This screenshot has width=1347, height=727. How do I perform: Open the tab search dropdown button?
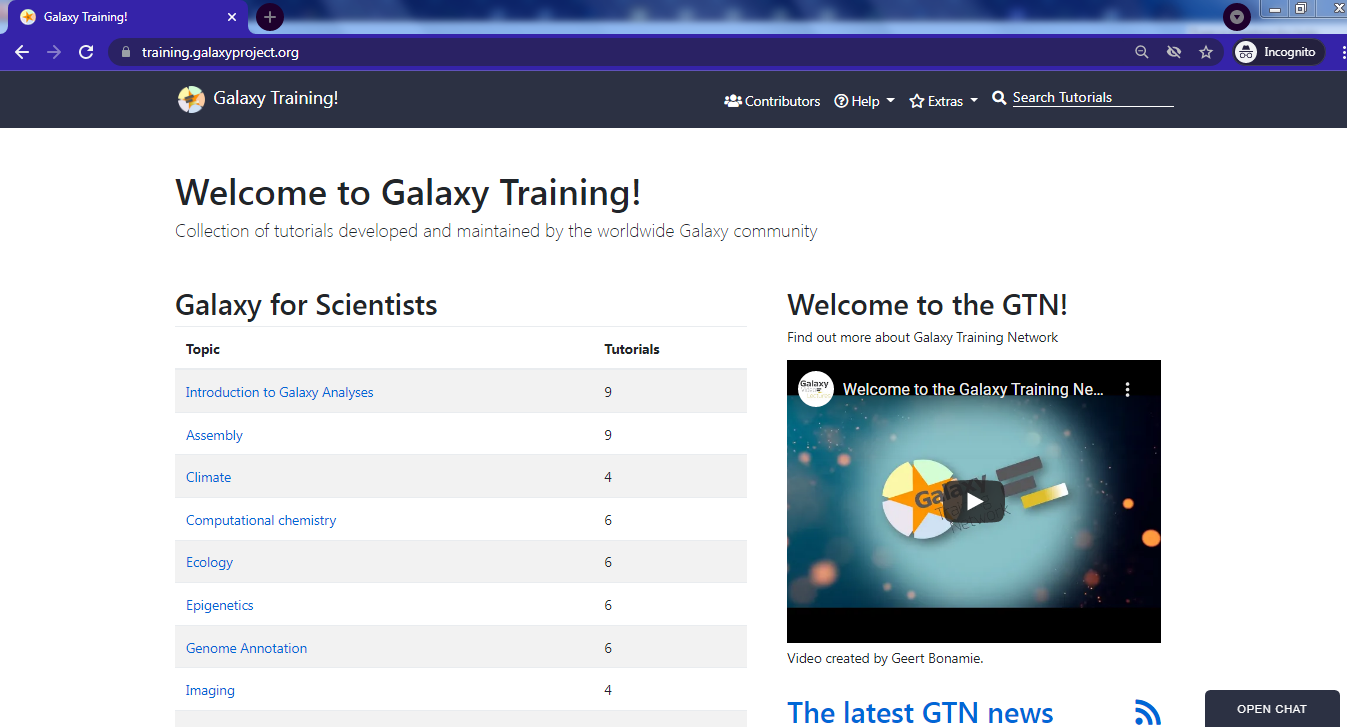pyautogui.click(x=1237, y=17)
